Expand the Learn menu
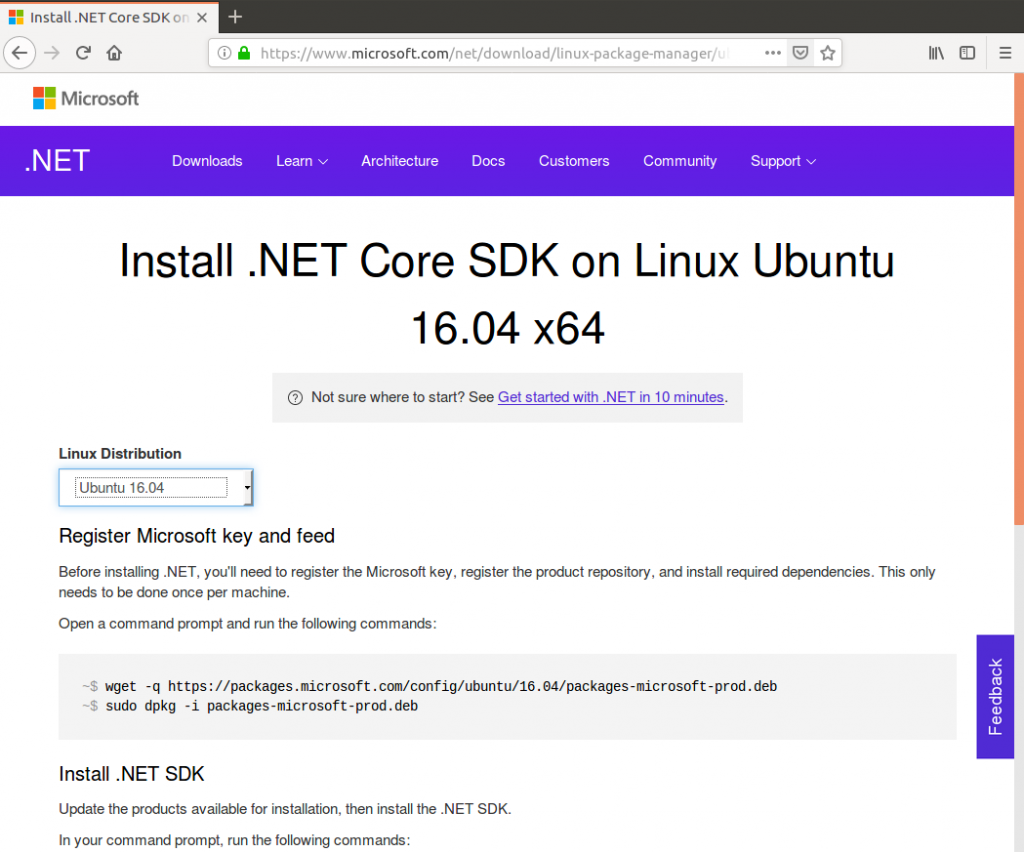 point(302,161)
